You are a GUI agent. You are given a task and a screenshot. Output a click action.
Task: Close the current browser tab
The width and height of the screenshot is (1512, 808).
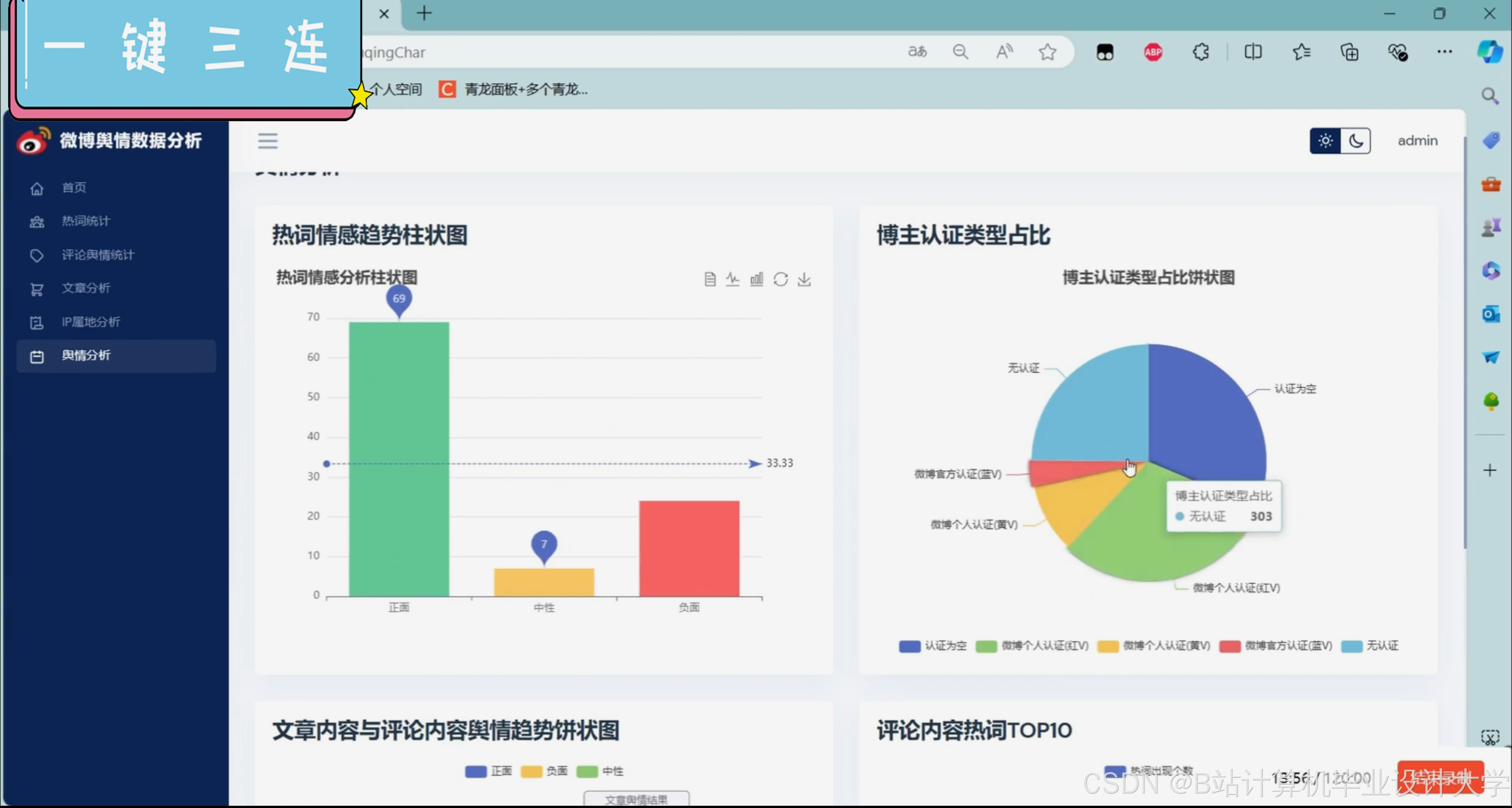click(384, 13)
